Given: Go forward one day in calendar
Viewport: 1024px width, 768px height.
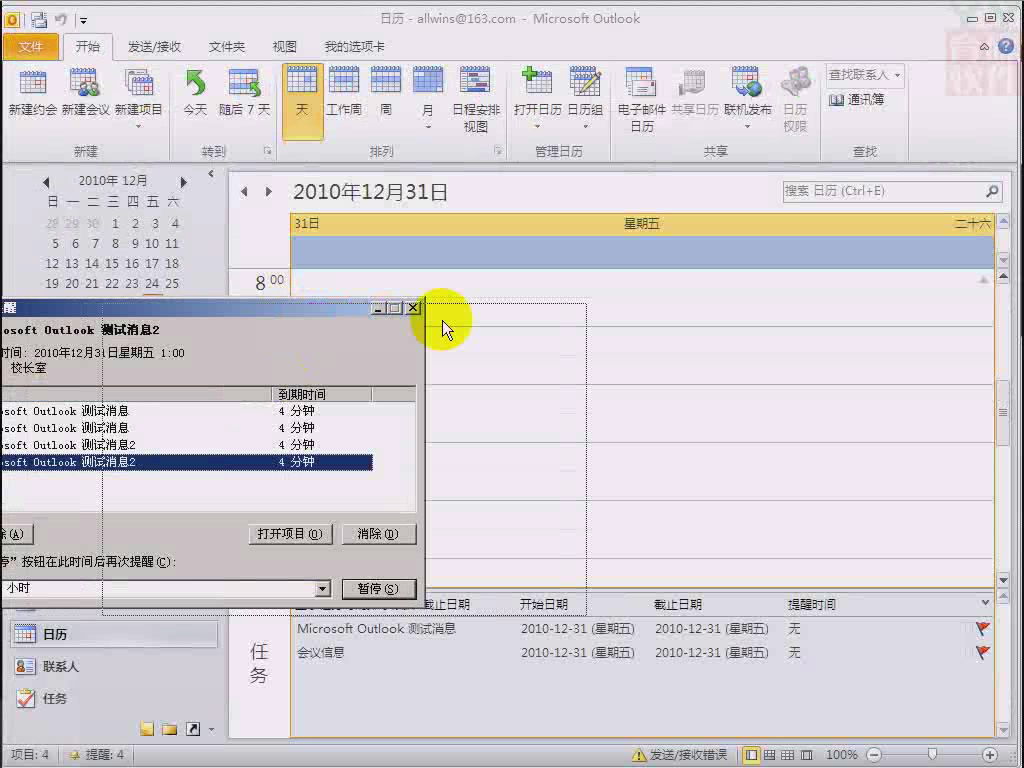Looking at the screenshot, I should [x=268, y=191].
